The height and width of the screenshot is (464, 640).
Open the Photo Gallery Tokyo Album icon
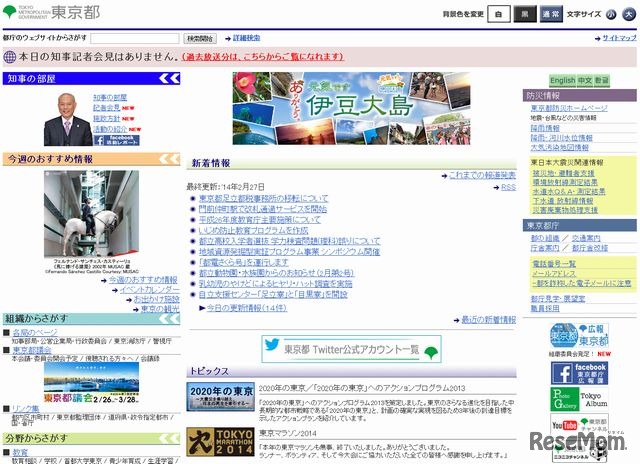[579, 399]
